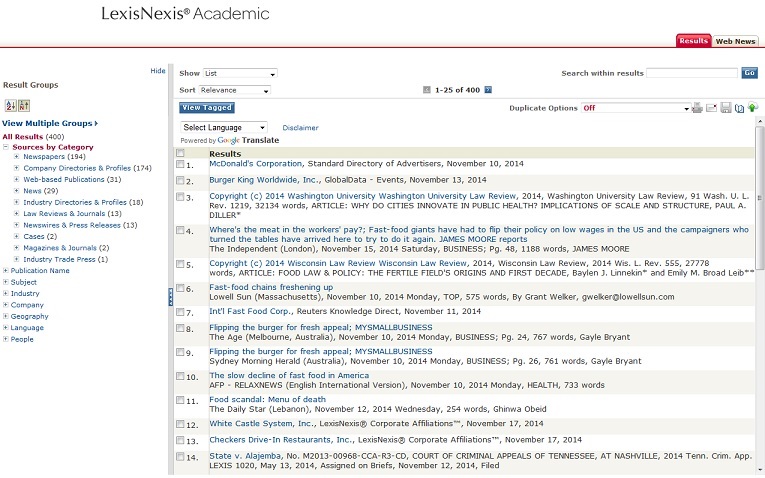Open State v. Alajemba case link
Viewport: 765px width, 478px height.
tap(245, 456)
